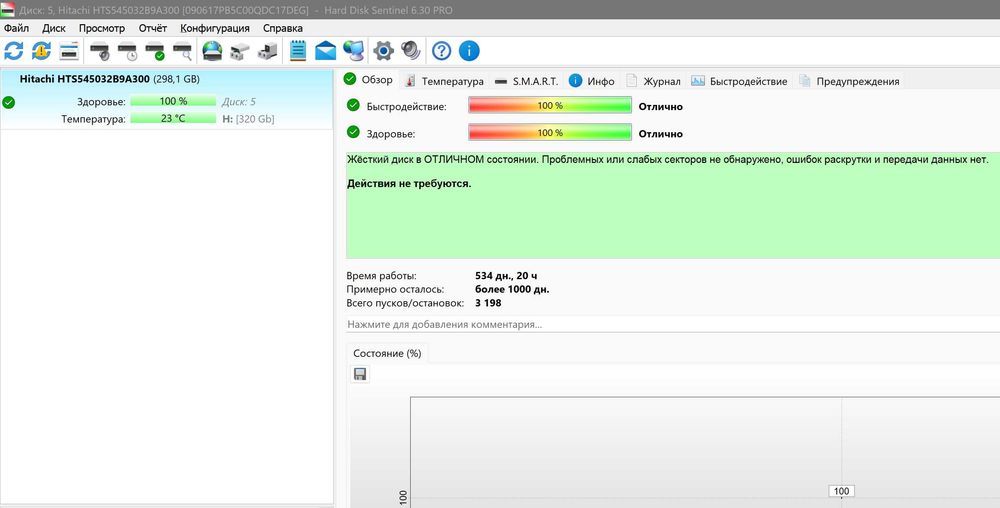Open the blue notepad report icon
This screenshot has height=508, width=1000.
point(298,51)
